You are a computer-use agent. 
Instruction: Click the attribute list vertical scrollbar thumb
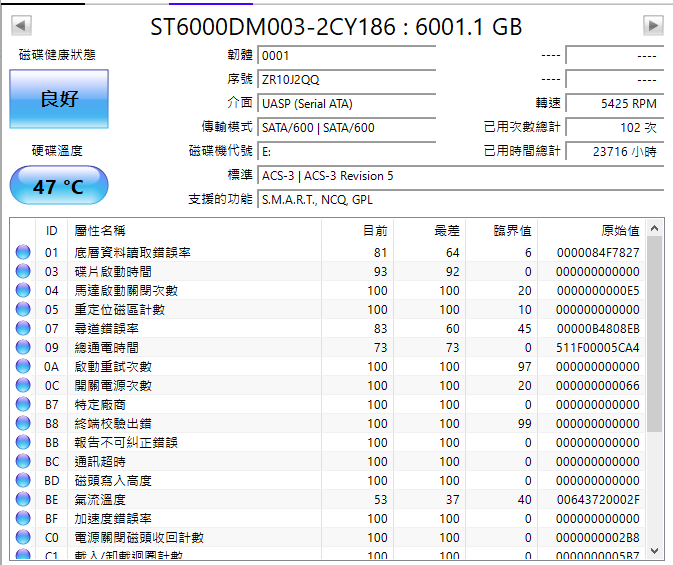pos(654,334)
